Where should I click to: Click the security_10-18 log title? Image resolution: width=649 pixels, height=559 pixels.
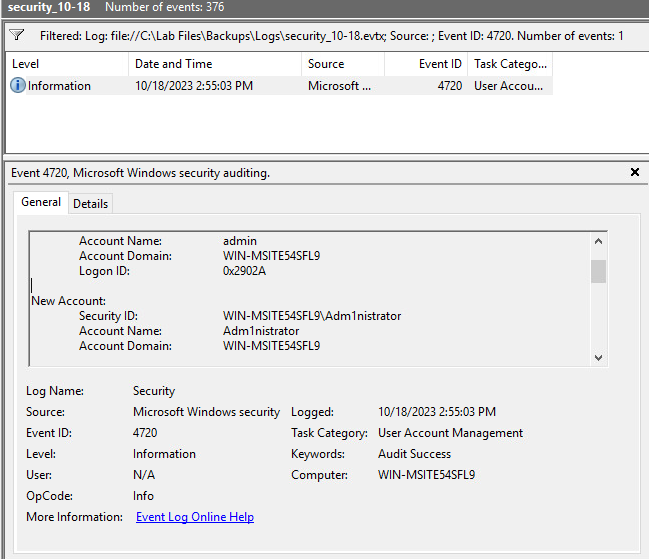tap(49, 7)
